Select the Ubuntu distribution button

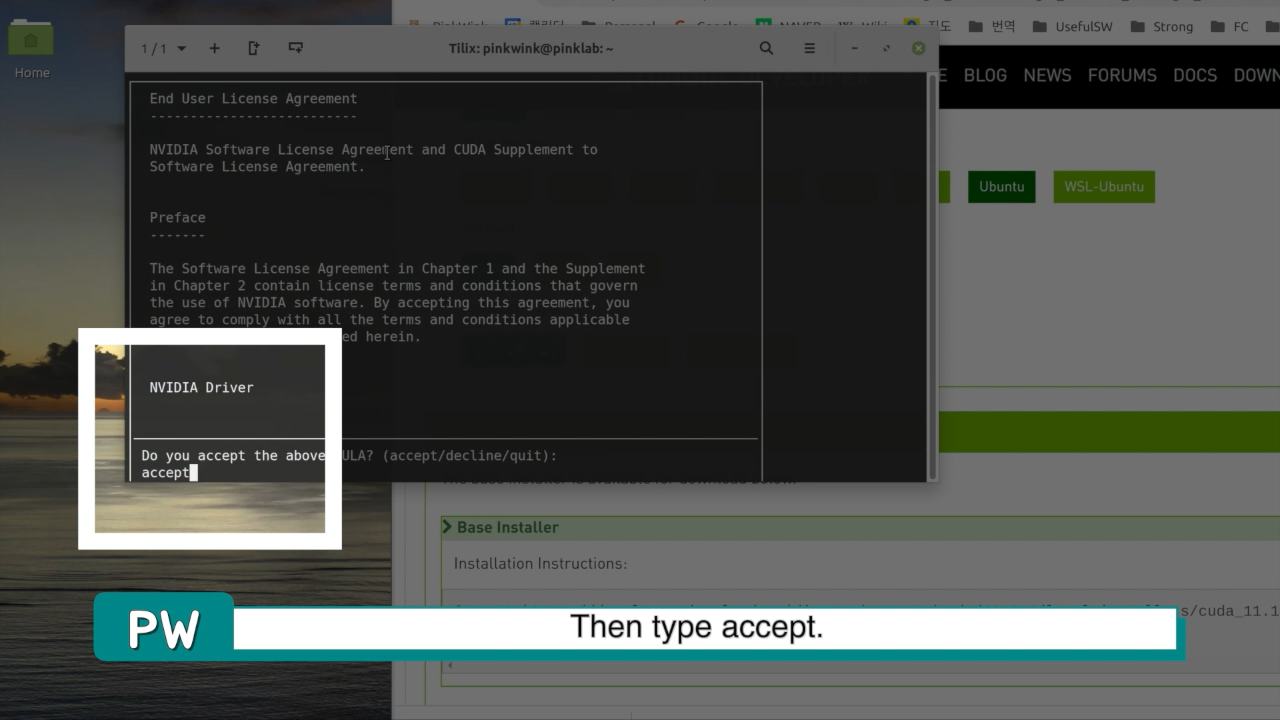1002,187
